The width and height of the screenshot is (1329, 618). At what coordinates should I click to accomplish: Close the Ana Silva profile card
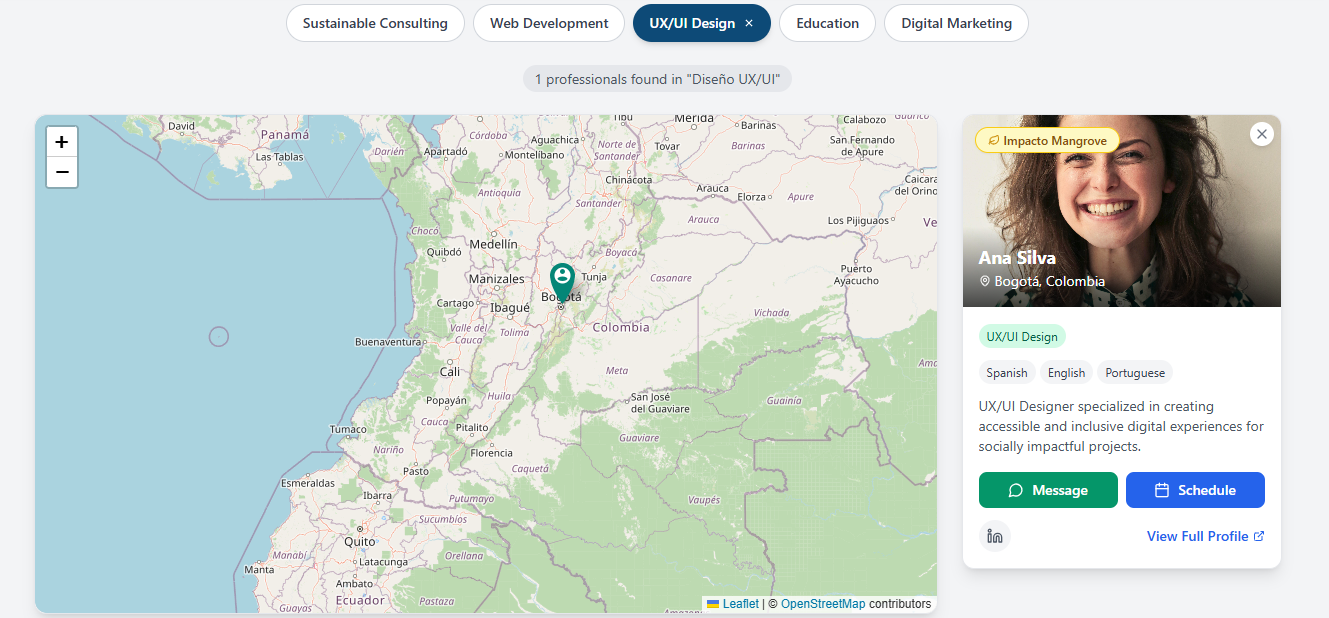point(1262,134)
